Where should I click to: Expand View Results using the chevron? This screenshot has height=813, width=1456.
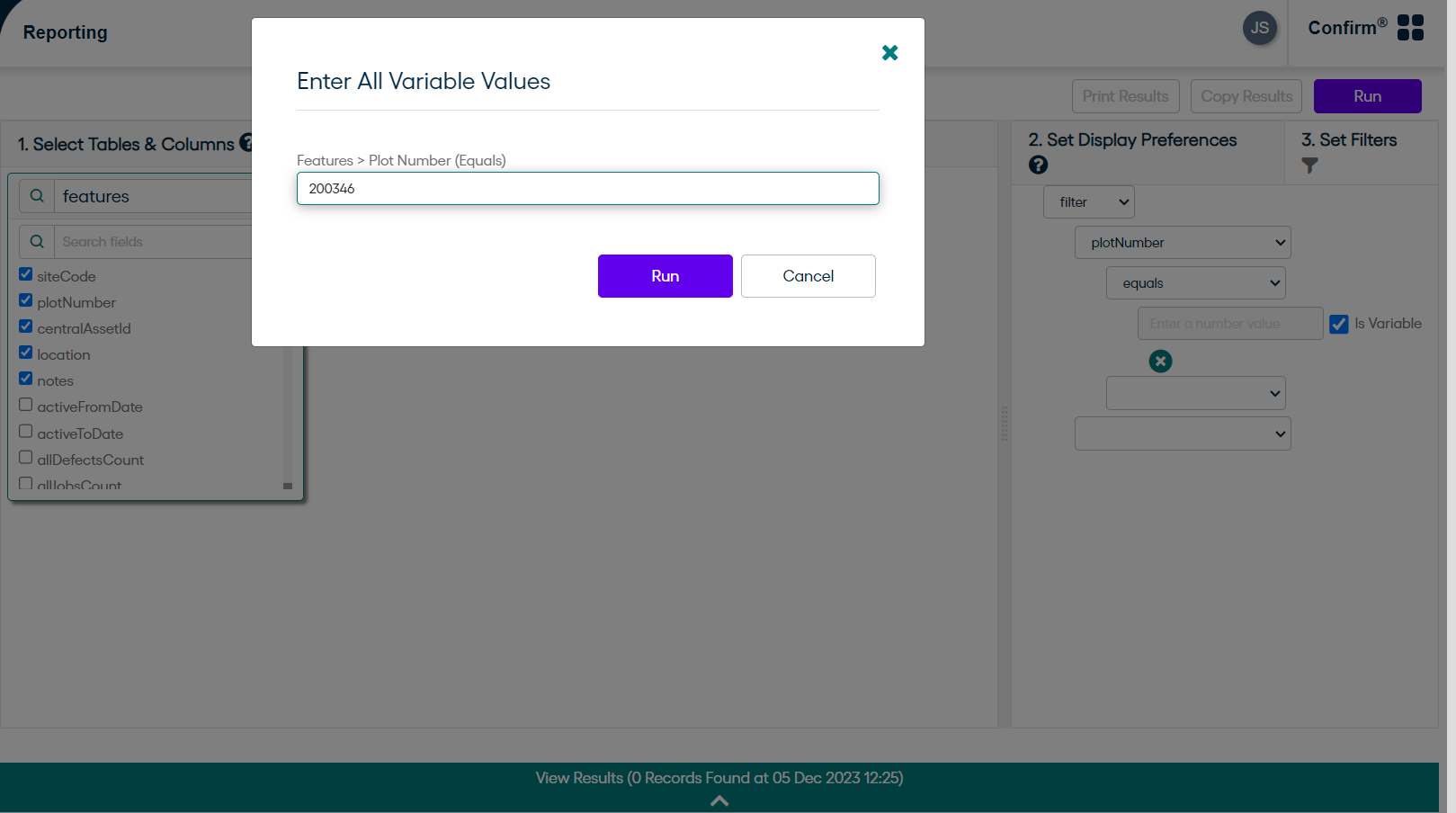[719, 799]
